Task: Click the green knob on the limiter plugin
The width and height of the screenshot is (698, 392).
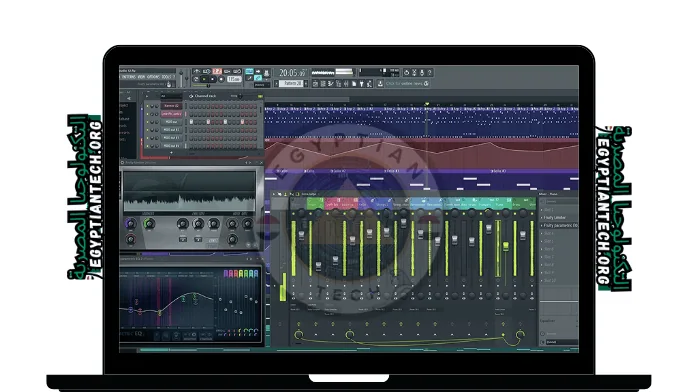Action: (149, 224)
